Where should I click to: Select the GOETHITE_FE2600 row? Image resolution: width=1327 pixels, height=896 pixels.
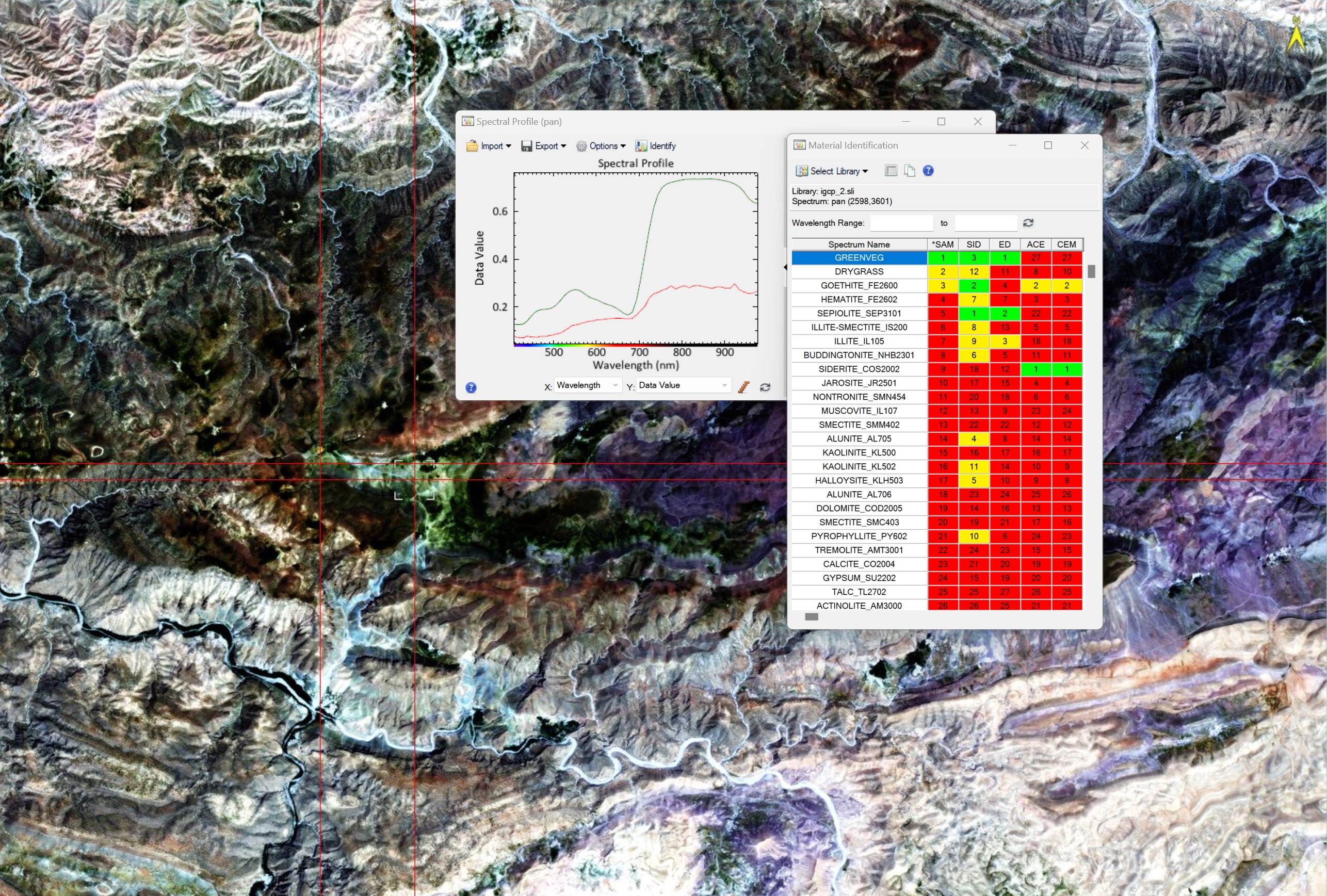point(859,285)
